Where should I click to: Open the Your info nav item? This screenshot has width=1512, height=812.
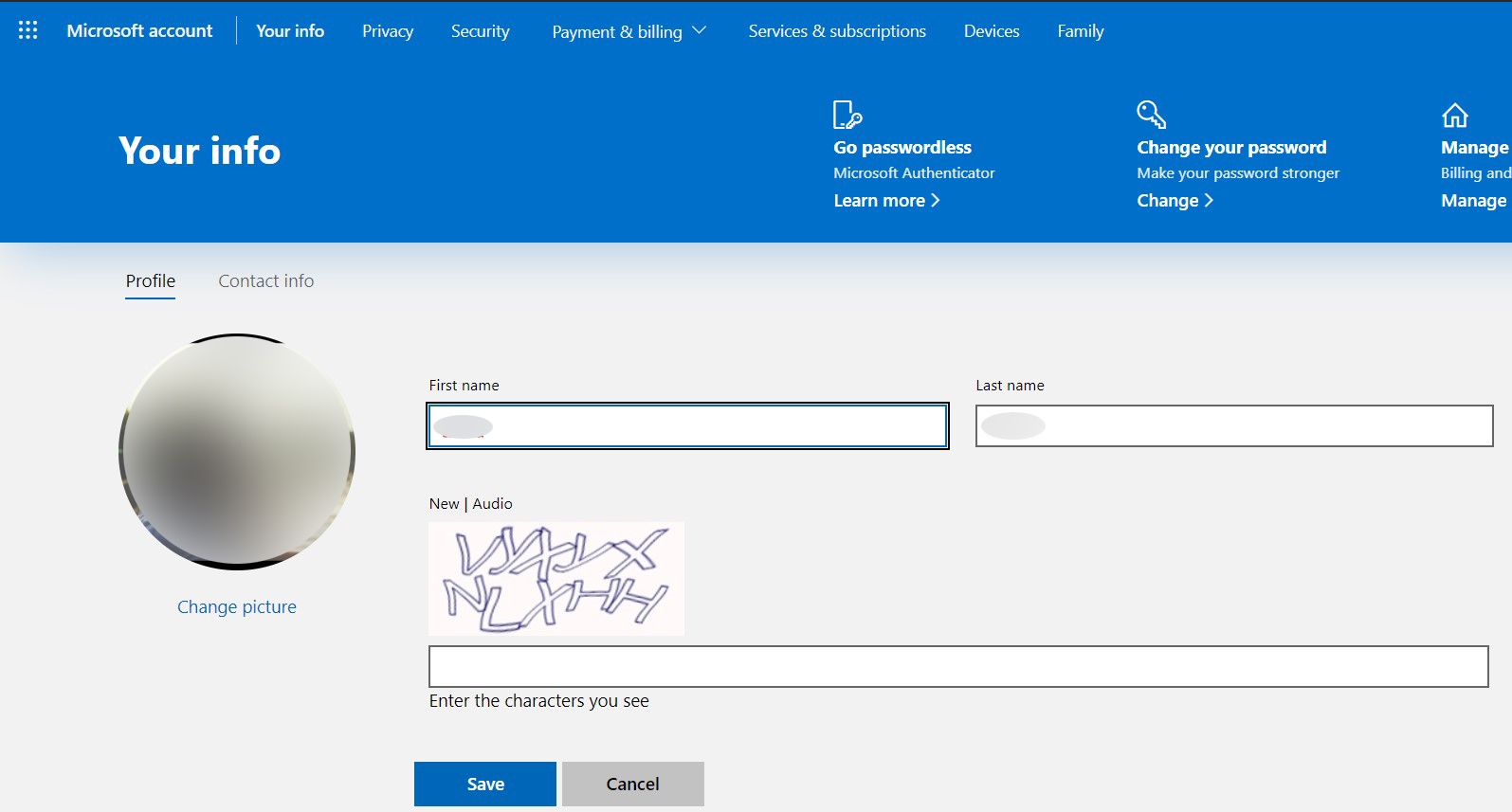pyautogui.click(x=290, y=30)
